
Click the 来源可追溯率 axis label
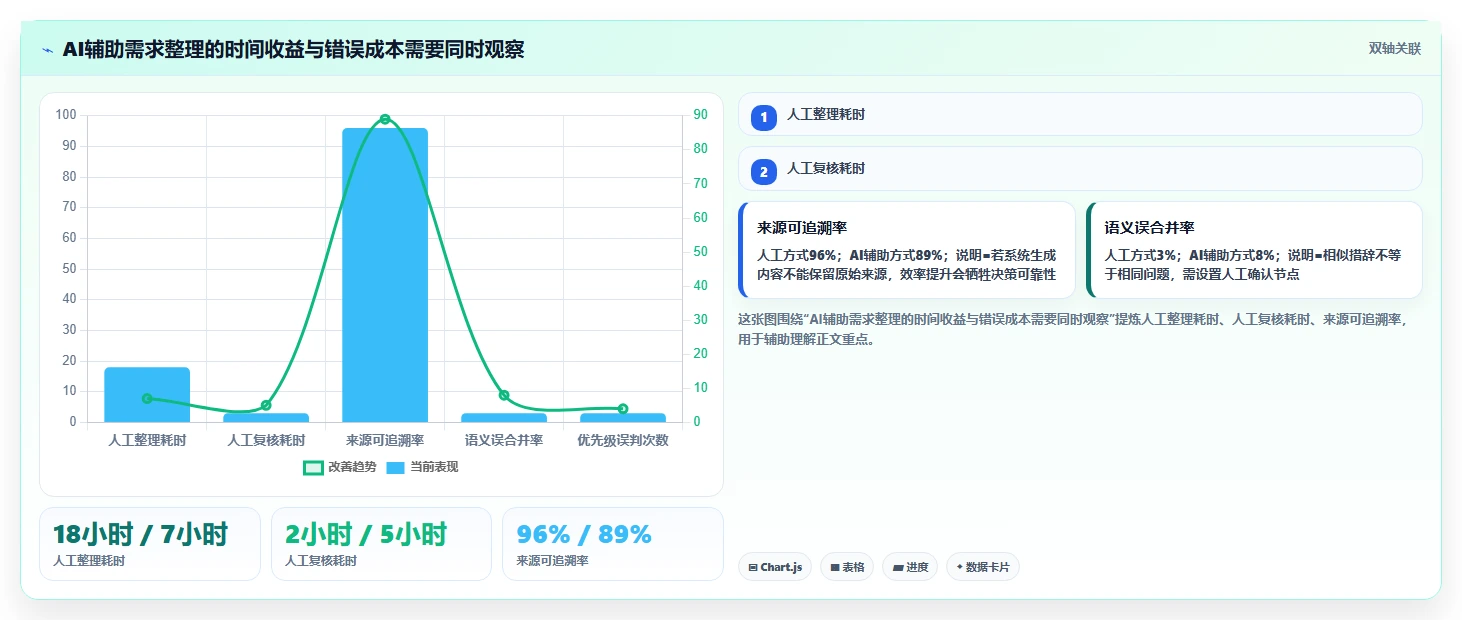point(385,440)
